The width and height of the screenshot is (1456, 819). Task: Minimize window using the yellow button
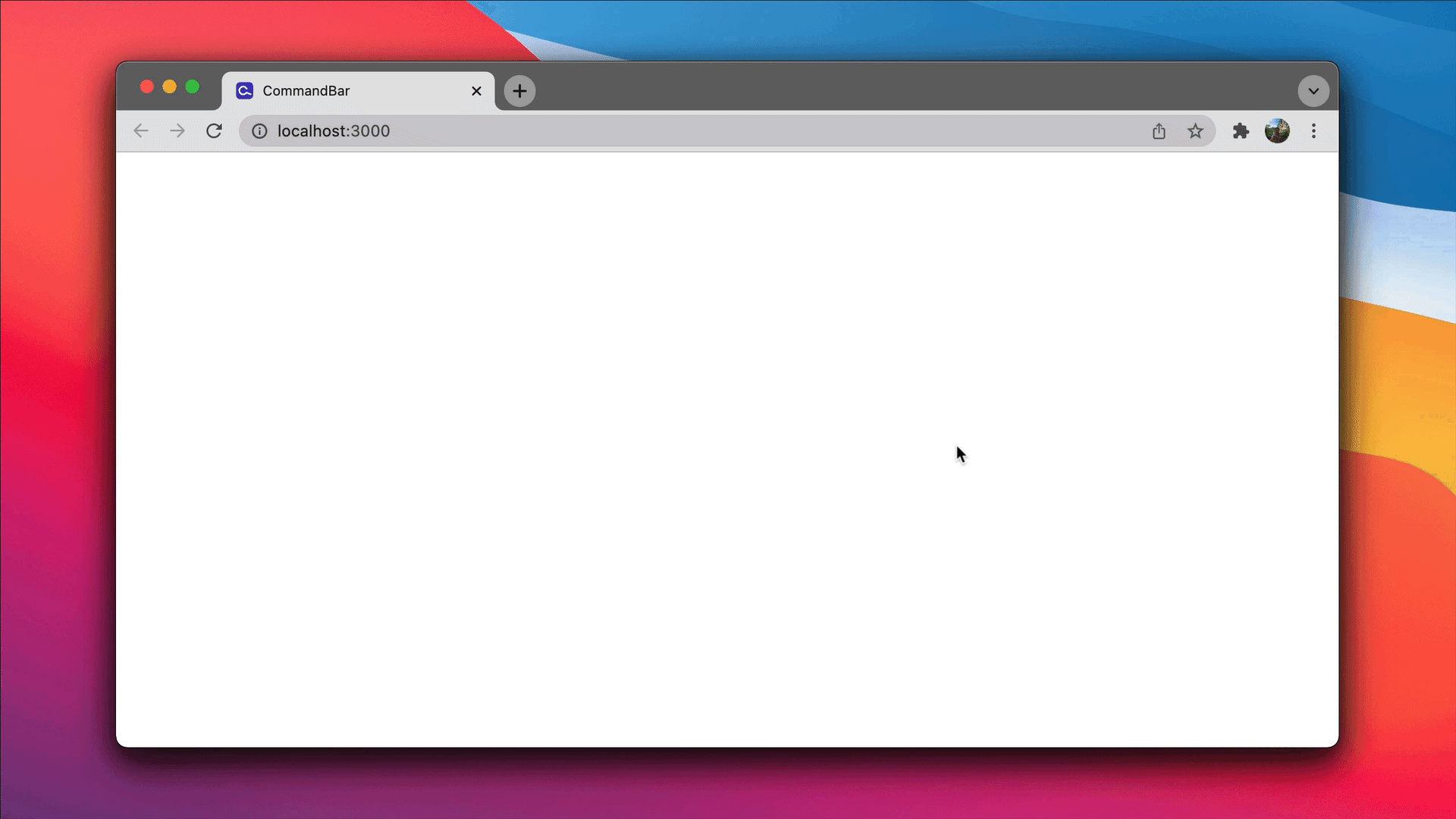click(170, 87)
